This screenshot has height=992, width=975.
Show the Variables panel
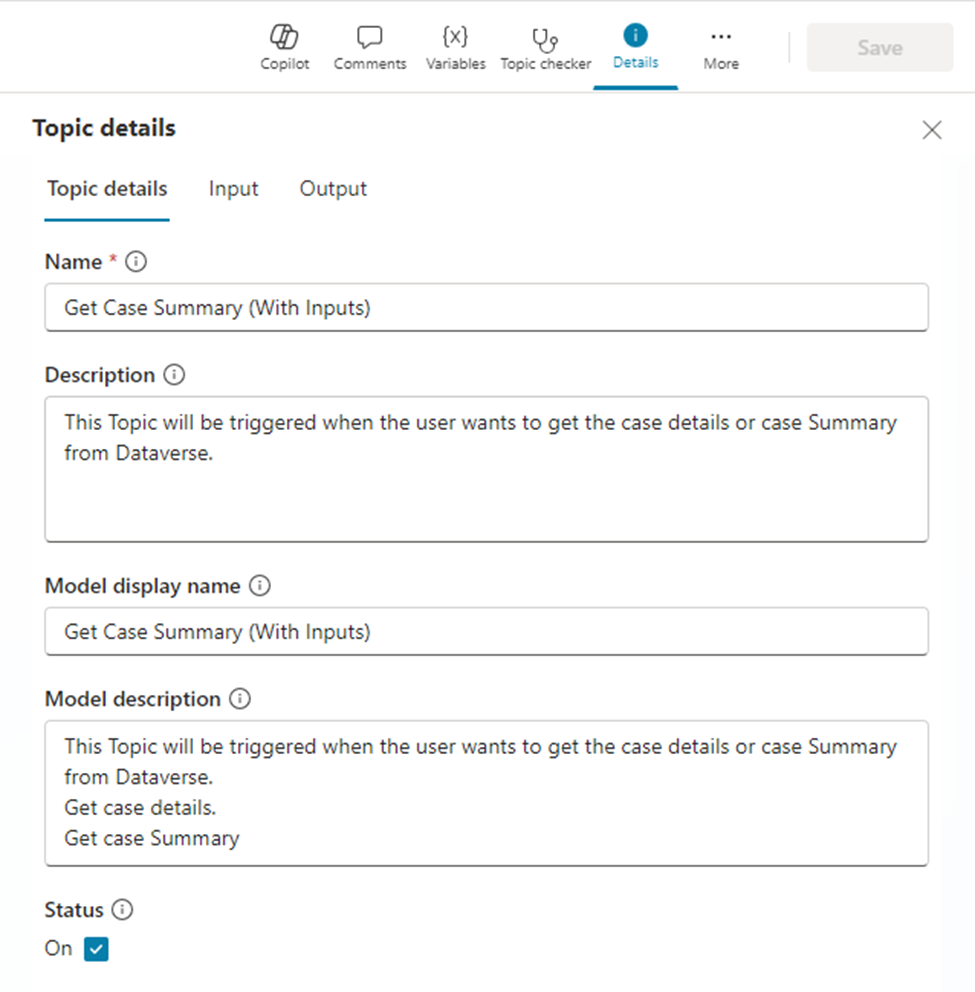coord(455,48)
